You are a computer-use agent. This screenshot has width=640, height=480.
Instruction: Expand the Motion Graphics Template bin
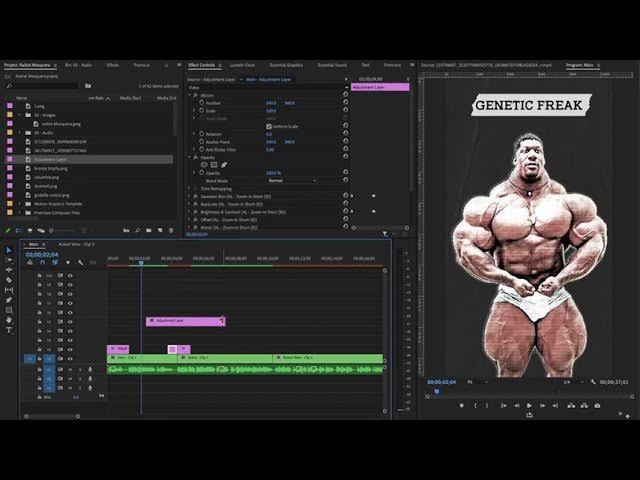tap(20, 204)
